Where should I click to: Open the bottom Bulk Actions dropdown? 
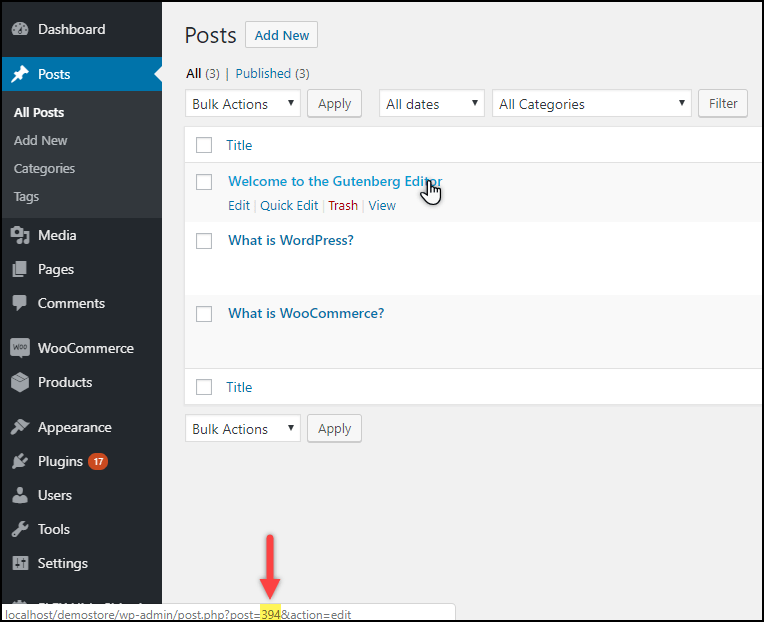(x=243, y=429)
